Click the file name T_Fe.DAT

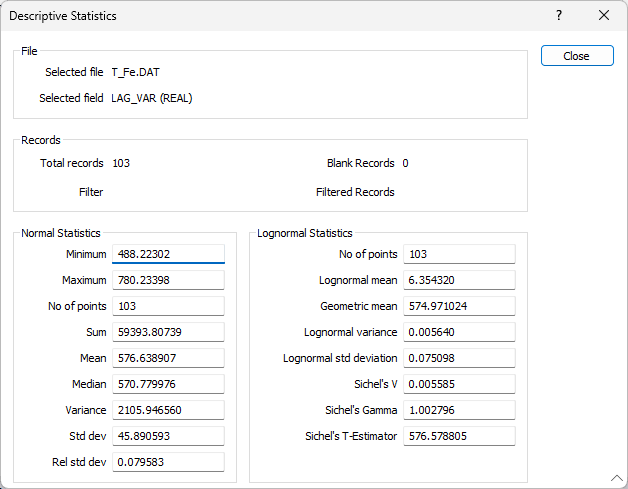click(x=135, y=72)
